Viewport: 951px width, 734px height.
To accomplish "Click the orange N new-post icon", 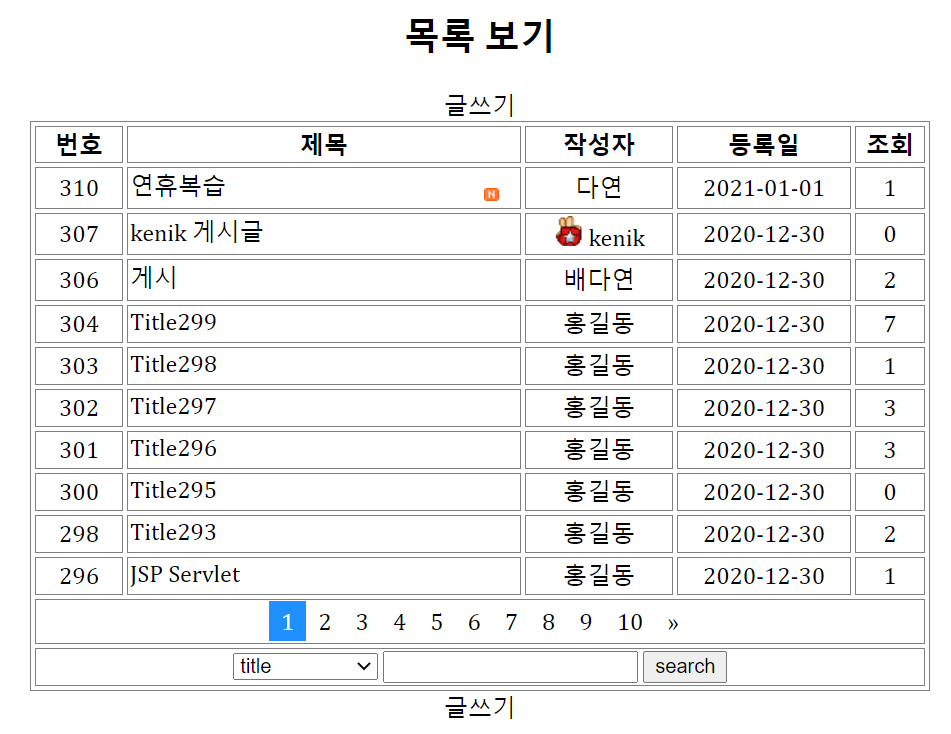I will tap(491, 194).
